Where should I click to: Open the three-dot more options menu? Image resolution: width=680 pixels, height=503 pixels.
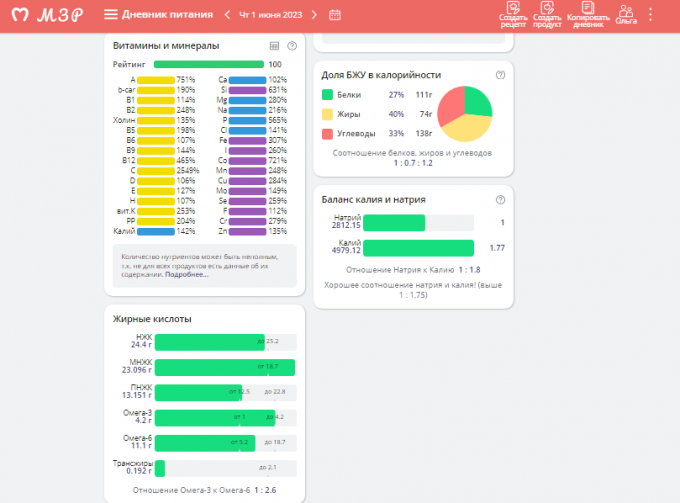651,15
